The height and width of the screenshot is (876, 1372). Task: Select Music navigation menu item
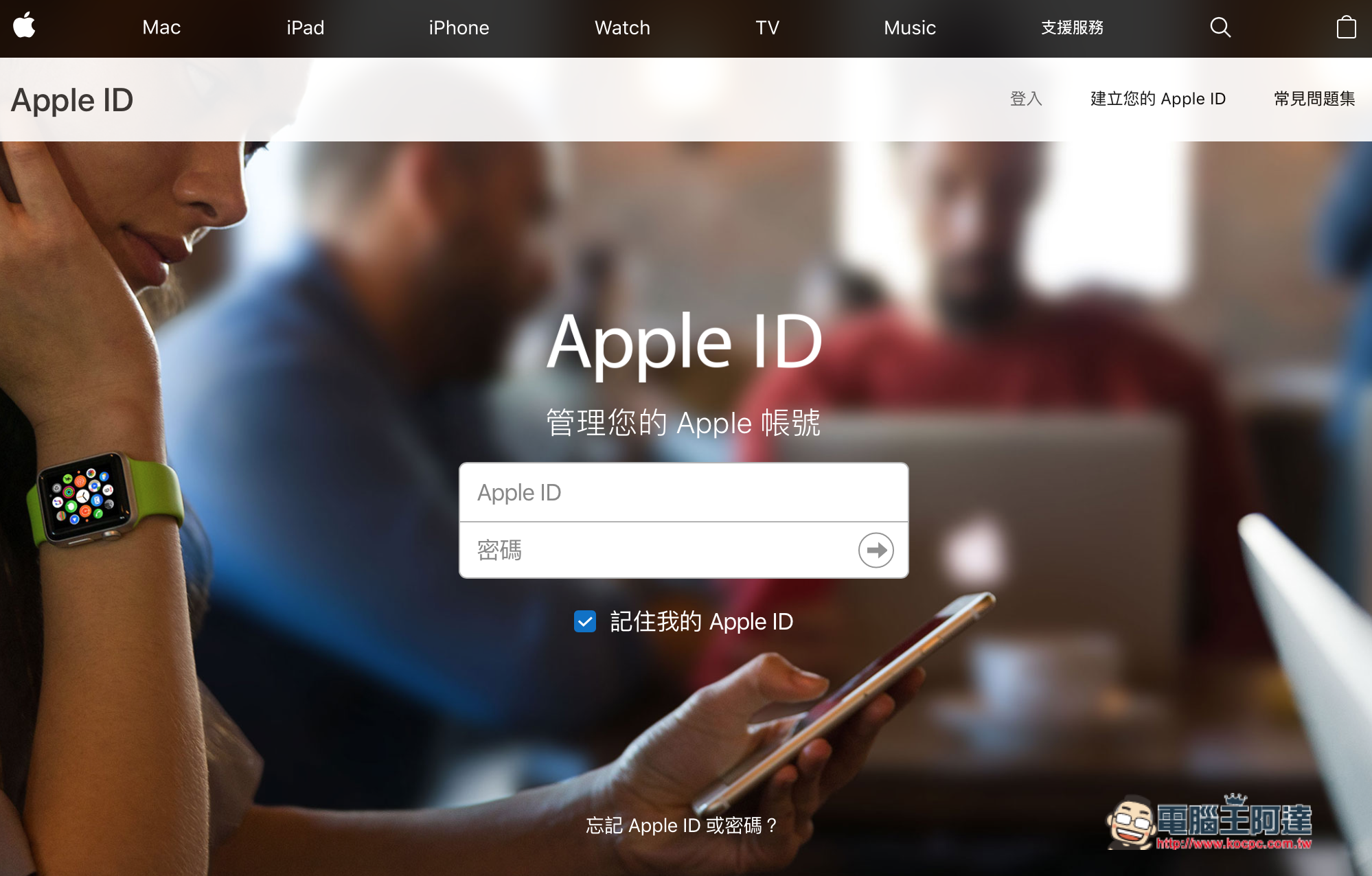[909, 28]
